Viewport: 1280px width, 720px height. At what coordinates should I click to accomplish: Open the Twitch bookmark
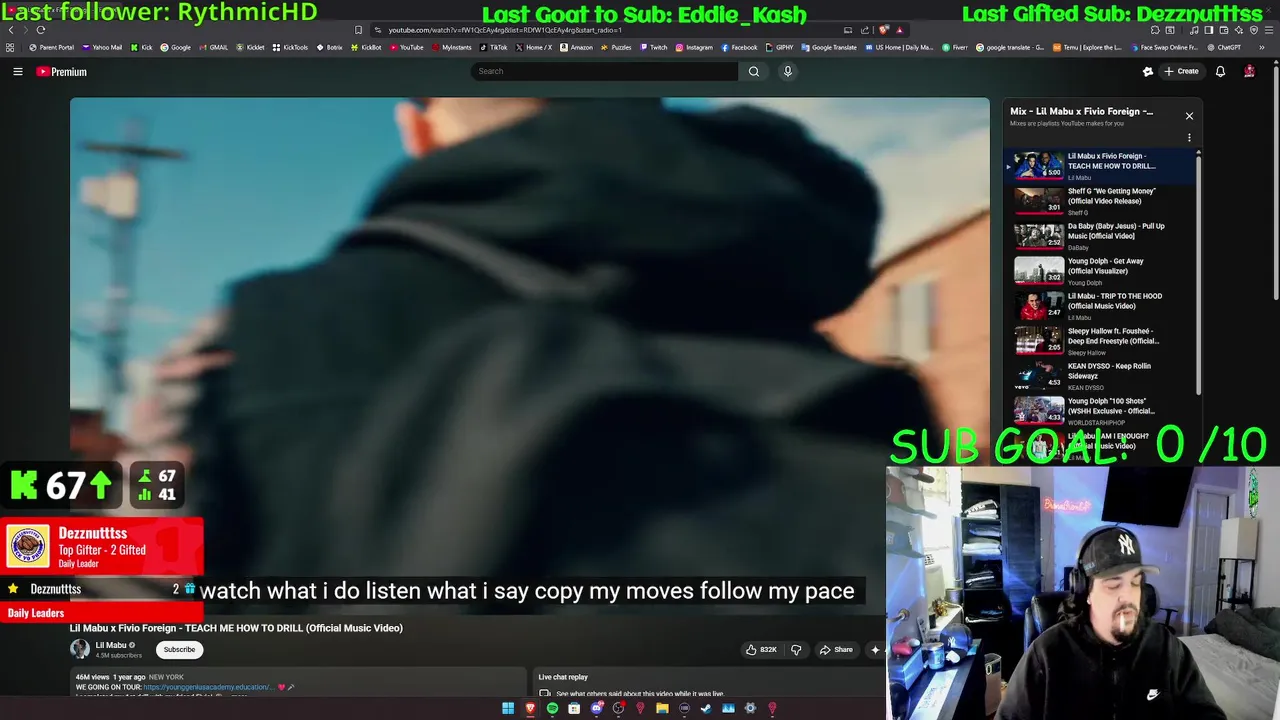pos(654,47)
